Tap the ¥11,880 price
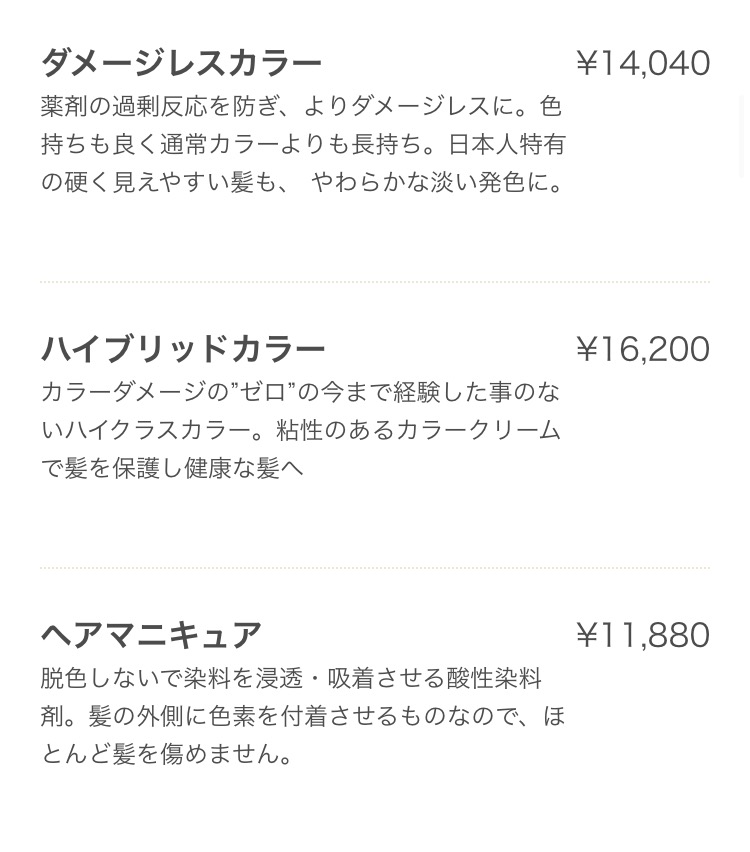This screenshot has height=852, width=750. click(643, 635)
